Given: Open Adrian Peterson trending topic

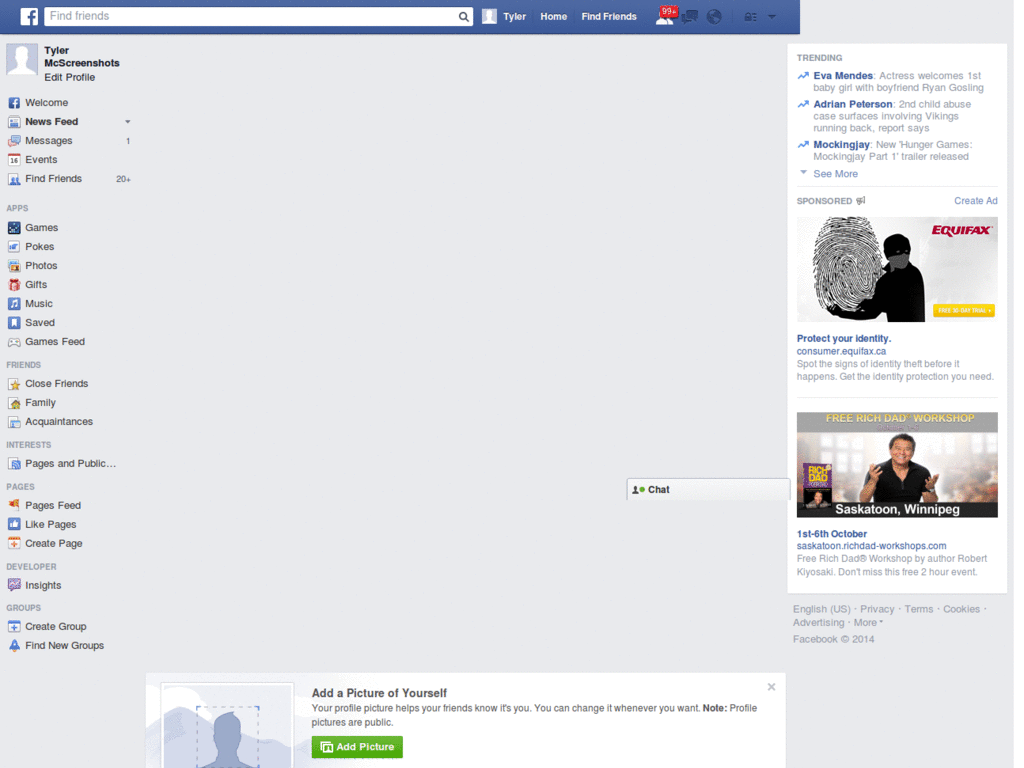Looking at the screenshot, I should (x=852, y=104).
